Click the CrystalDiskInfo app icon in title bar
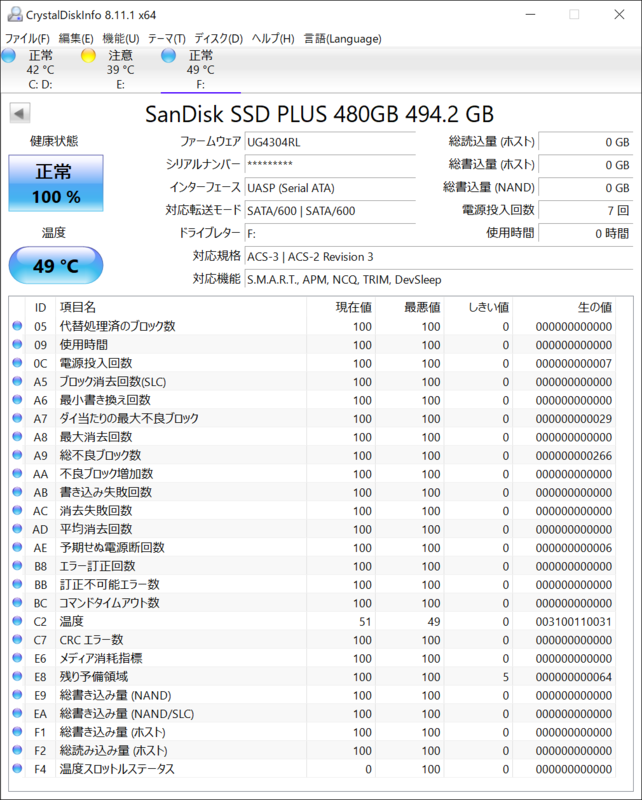Screen dimensions: 642x800 tap(15, 14)
